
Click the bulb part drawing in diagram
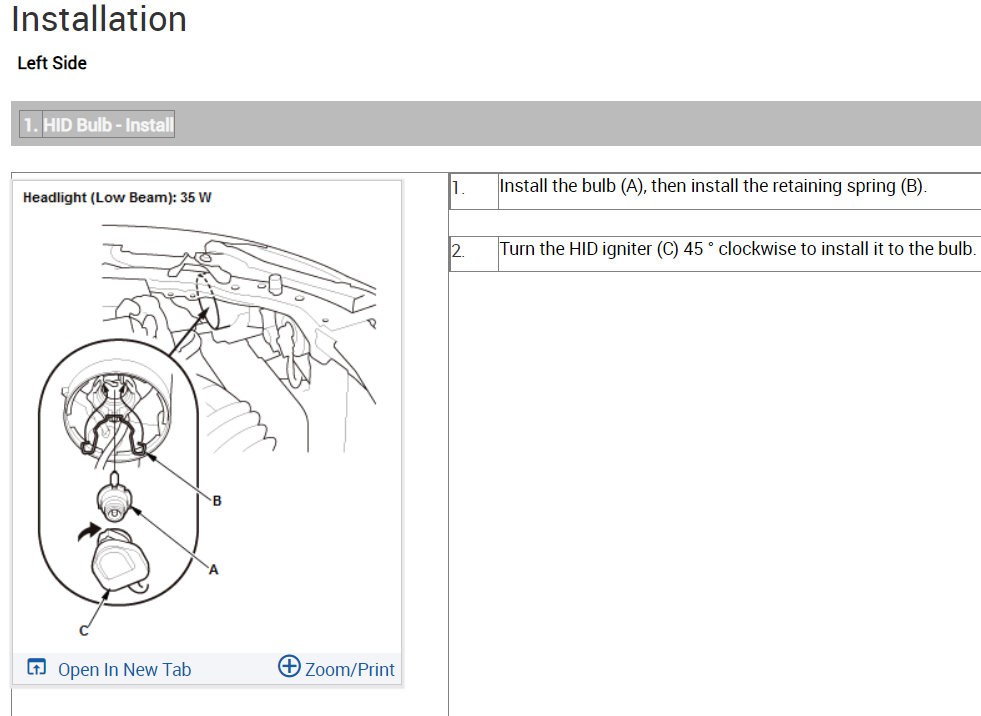point(114,498)
